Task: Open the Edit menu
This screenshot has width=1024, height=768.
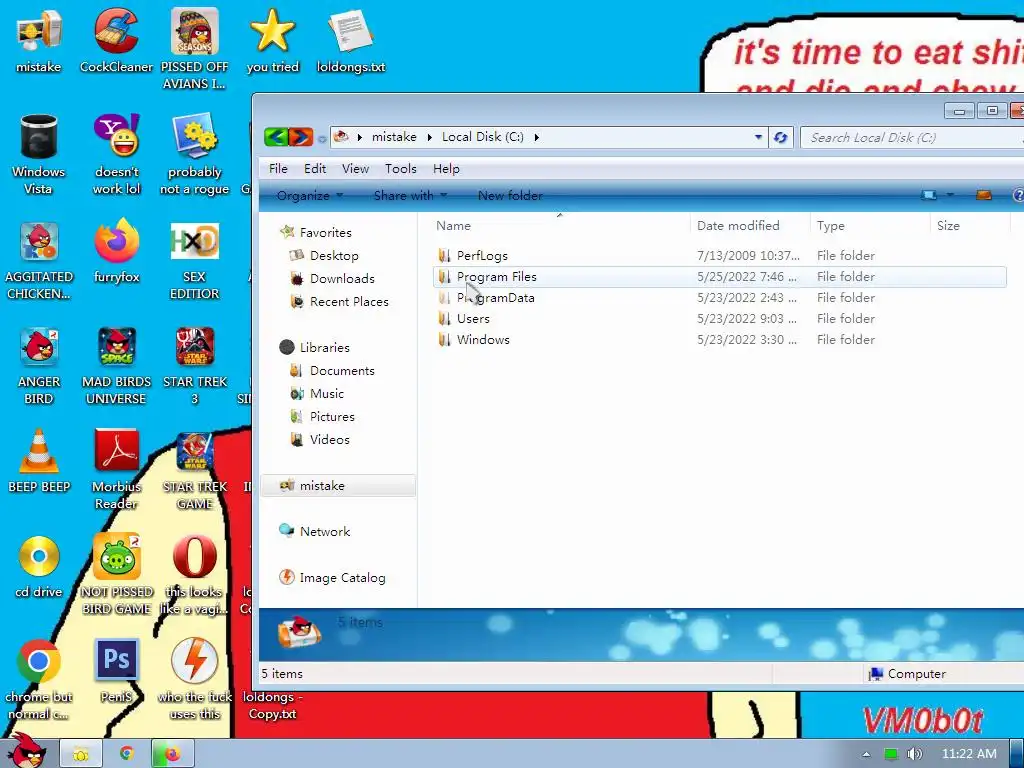Action: click(x=315, y=168)
